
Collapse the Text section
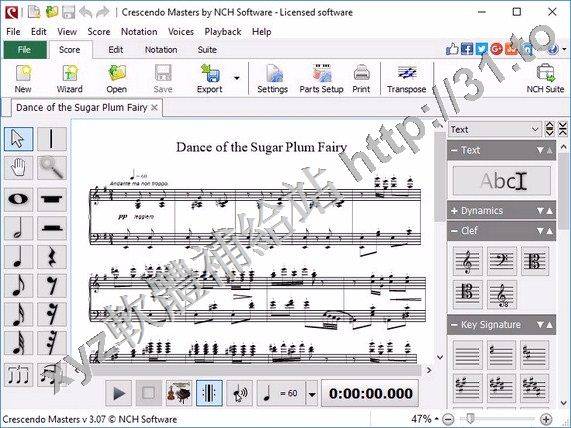click(x=454, y=150)
